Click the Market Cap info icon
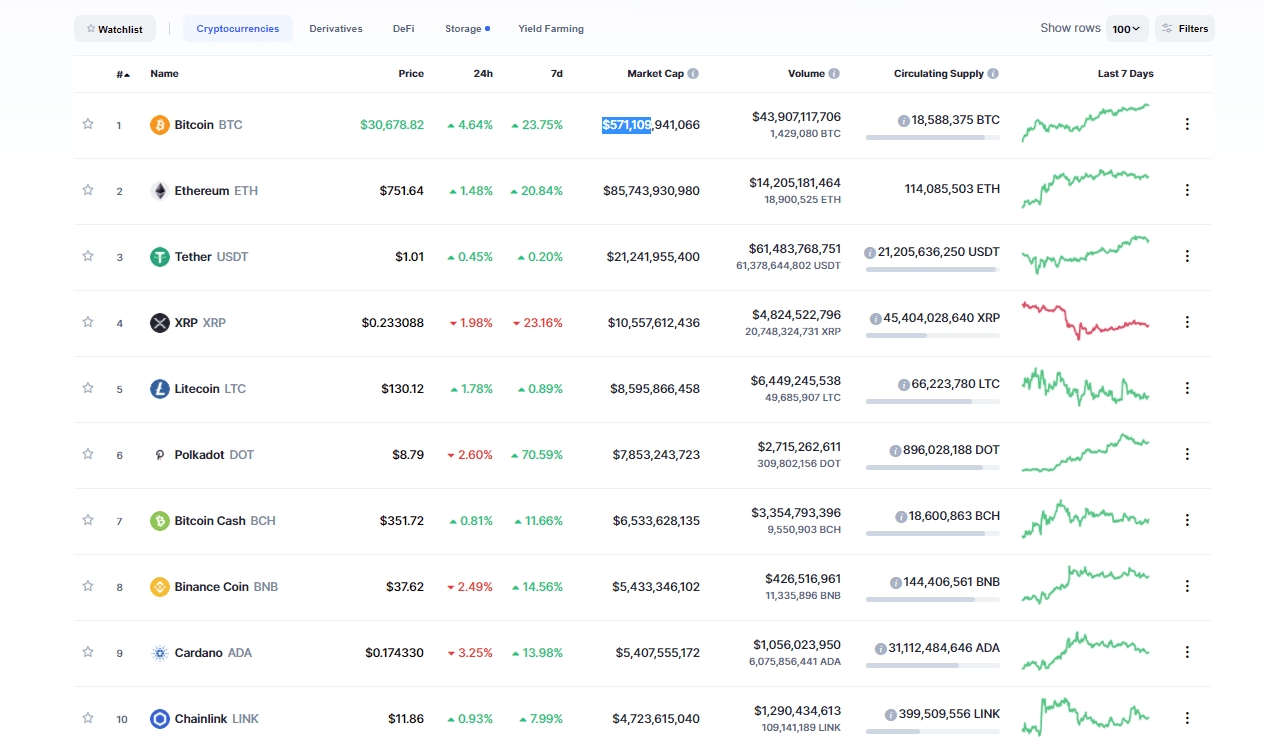This screenshot has width=1264, height=743. (693, 74)
